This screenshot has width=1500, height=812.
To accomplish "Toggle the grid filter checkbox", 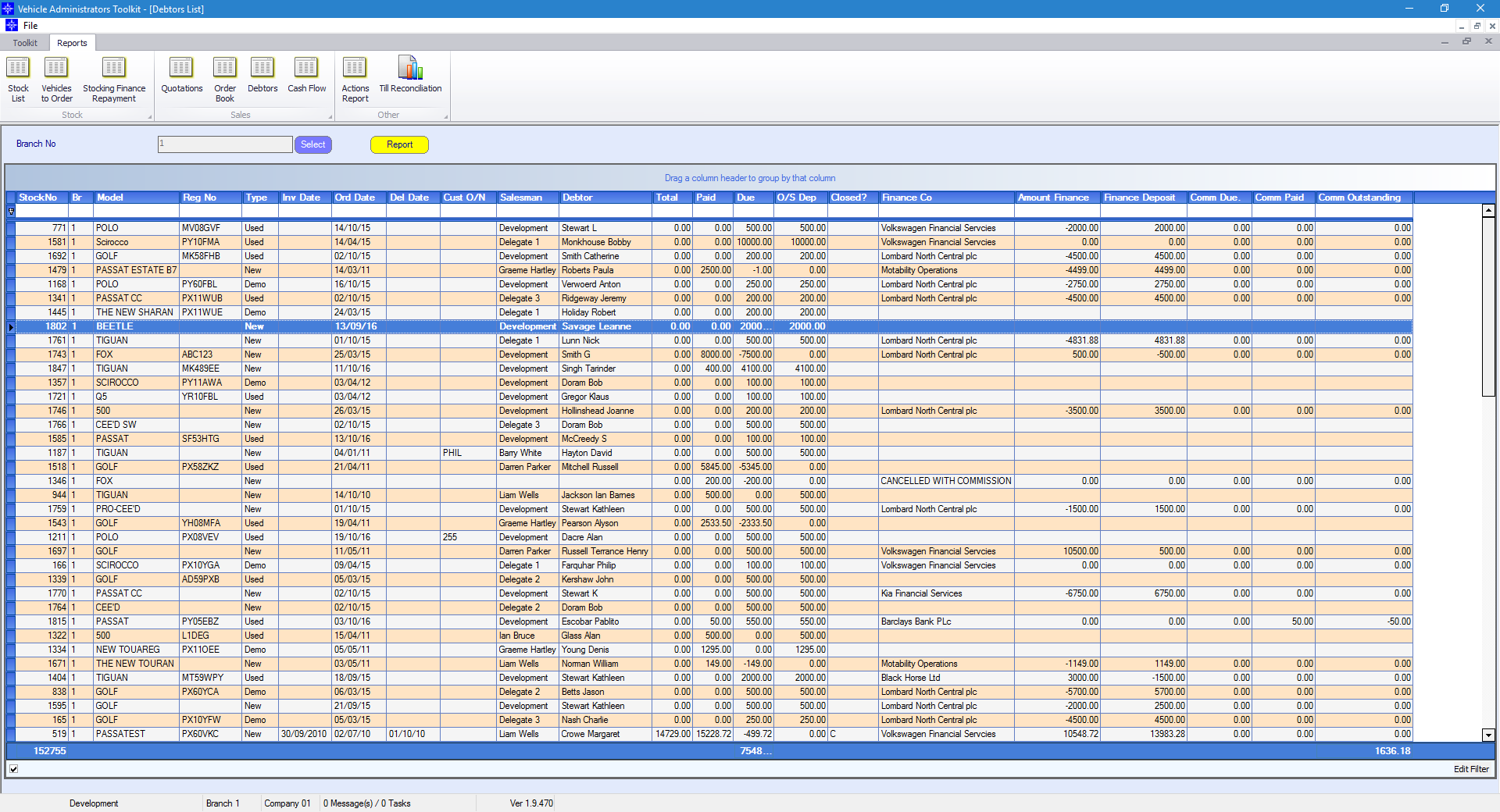I will coord(13,769).
